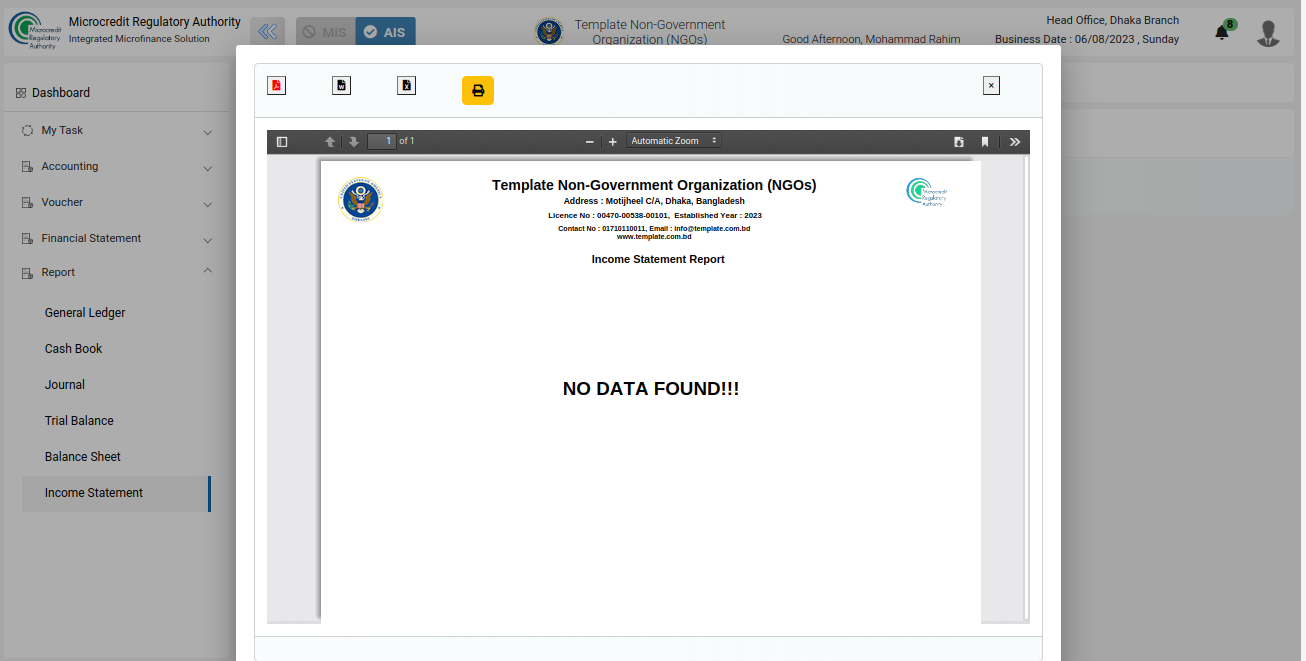Expand the Accounting menu
1306x661 pixels.
click(117, 167)
